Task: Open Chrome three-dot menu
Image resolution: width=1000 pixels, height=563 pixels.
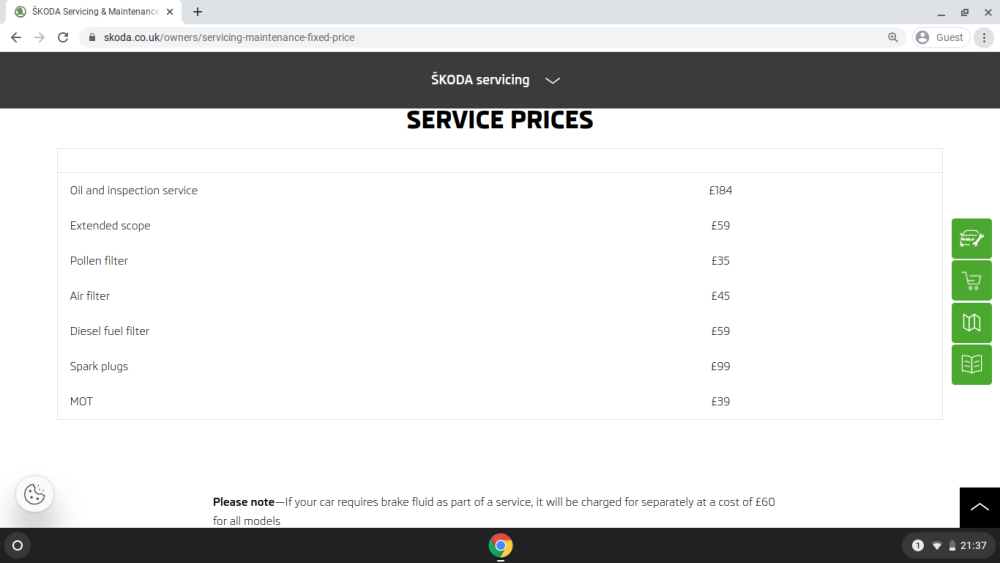Action: click(x=984, y=38)
